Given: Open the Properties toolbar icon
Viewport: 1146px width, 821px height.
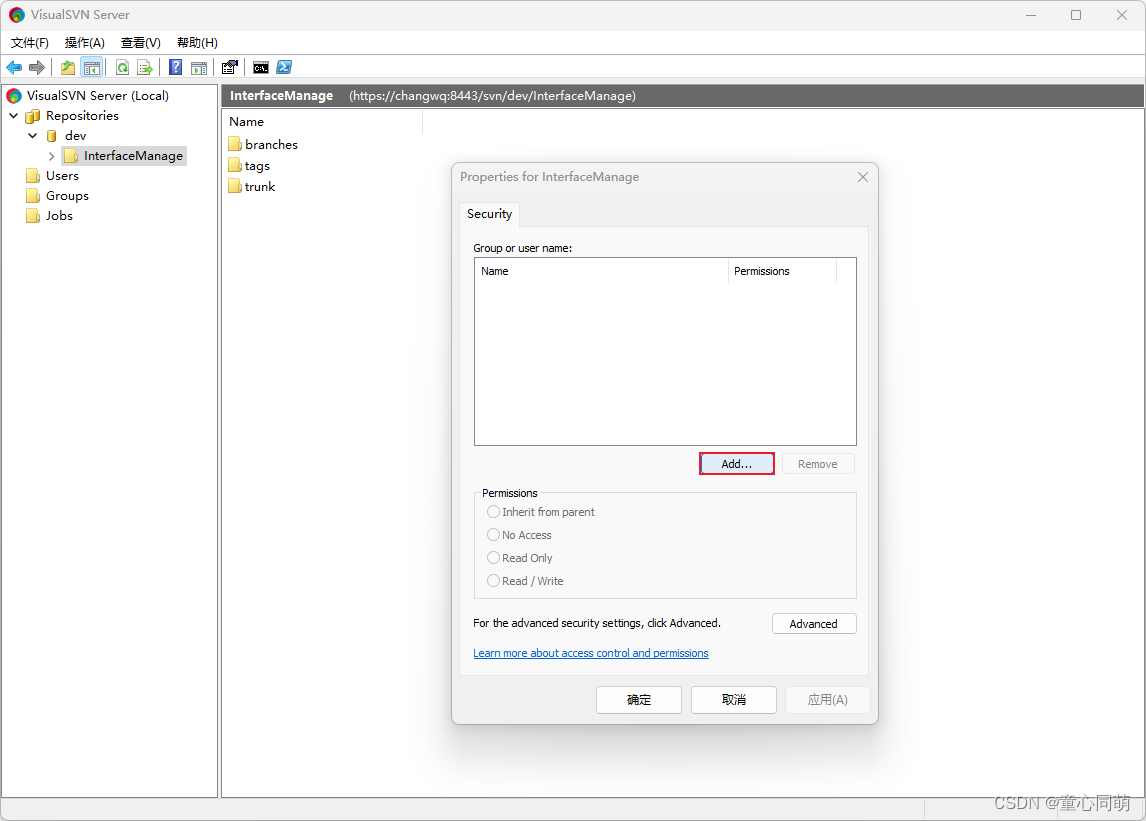Looking at the screenshot, I should click(x=229, y=68).
